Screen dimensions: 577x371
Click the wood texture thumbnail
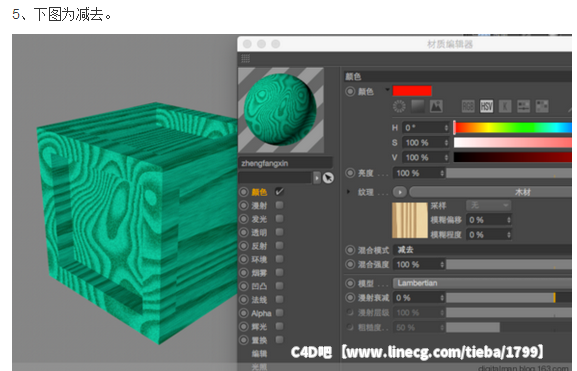click(x=410, y=220)
